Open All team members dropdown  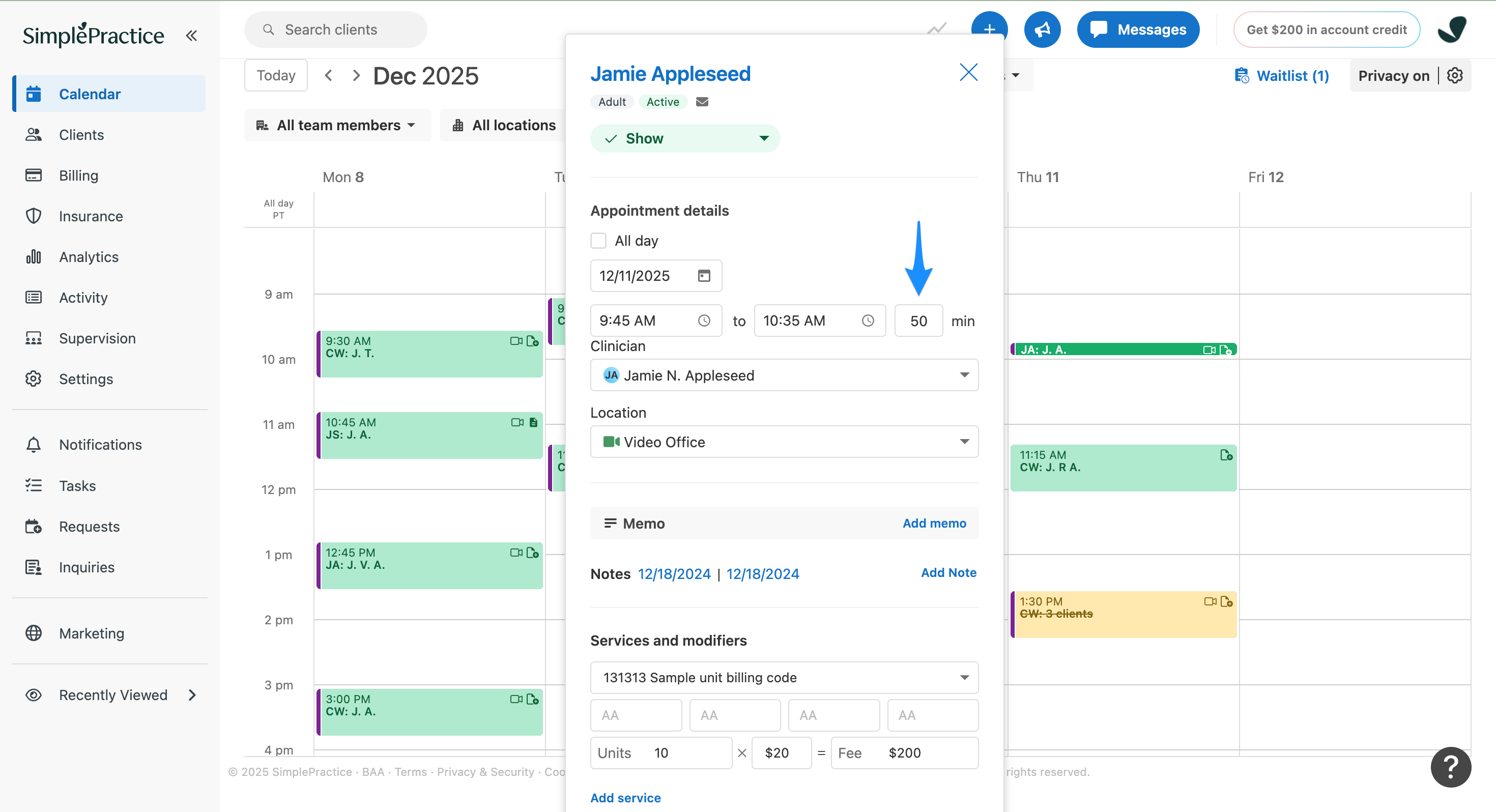337,125
